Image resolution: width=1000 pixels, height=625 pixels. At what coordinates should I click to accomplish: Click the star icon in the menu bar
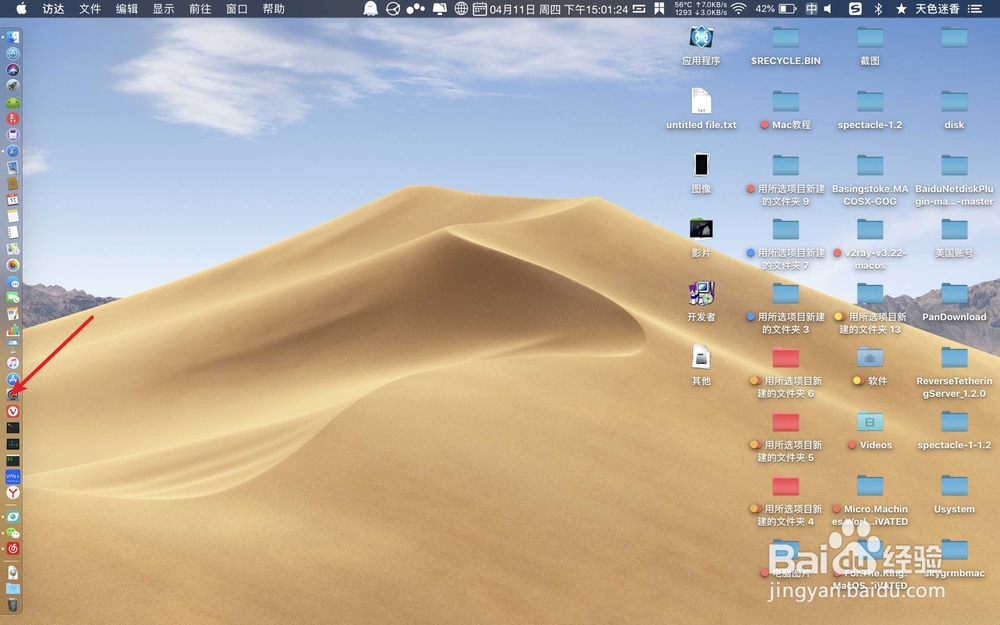click(x=899, y=9)
